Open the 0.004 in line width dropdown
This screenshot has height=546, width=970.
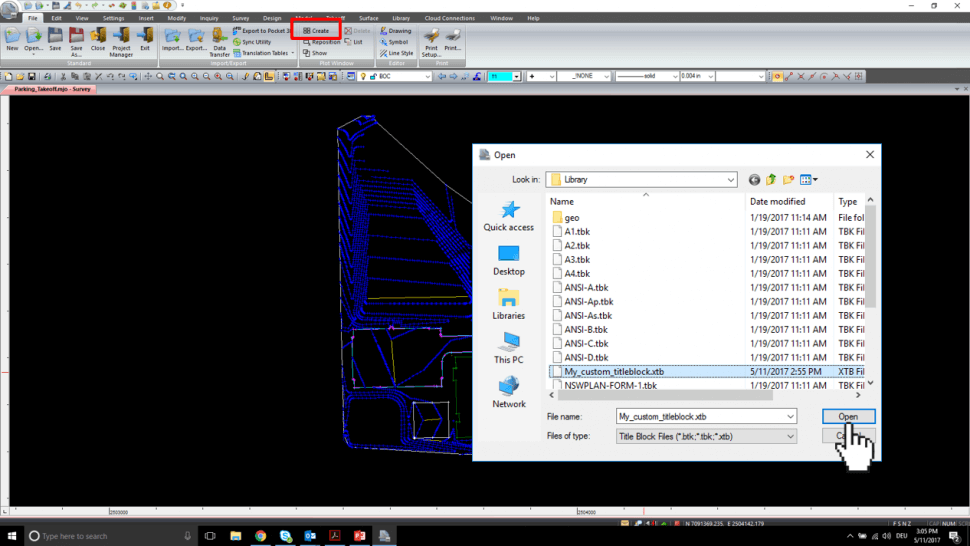710,77
